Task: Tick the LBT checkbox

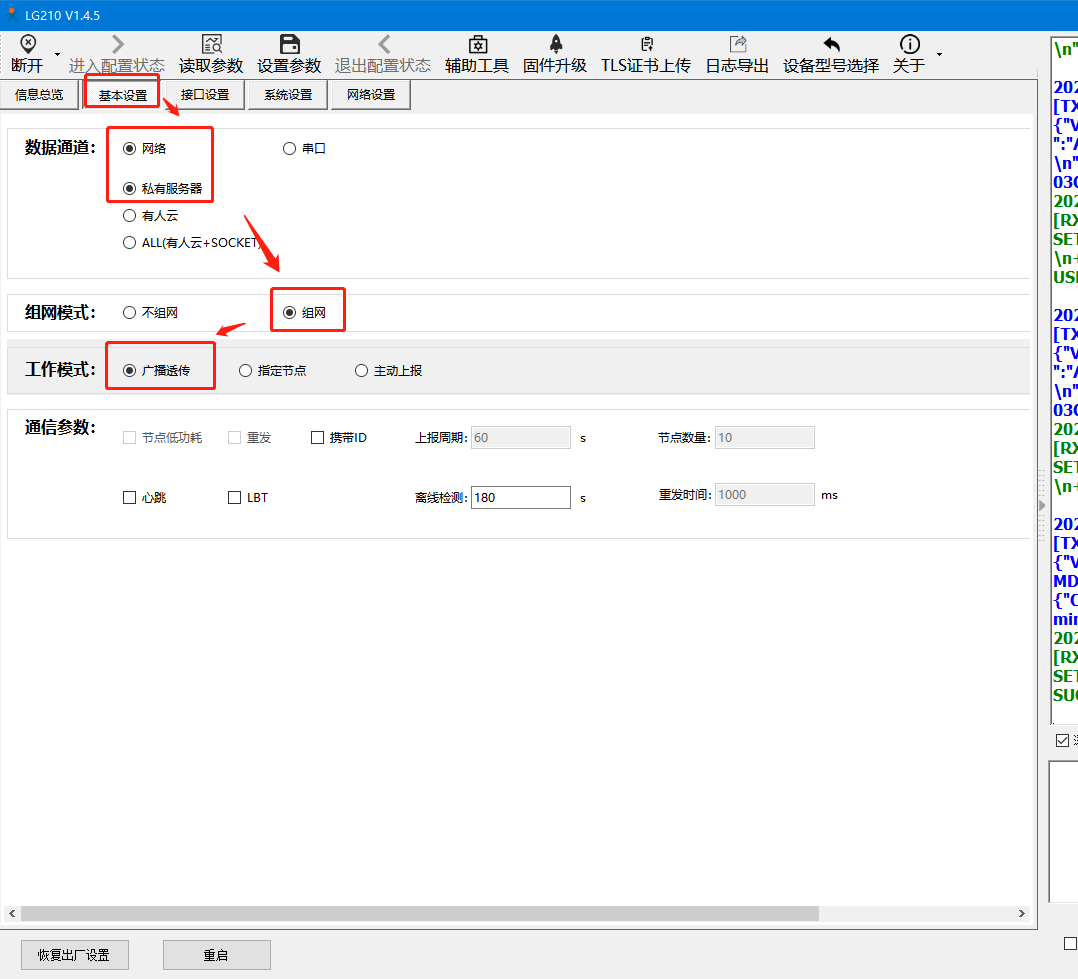Action: [x=235, y=497]
